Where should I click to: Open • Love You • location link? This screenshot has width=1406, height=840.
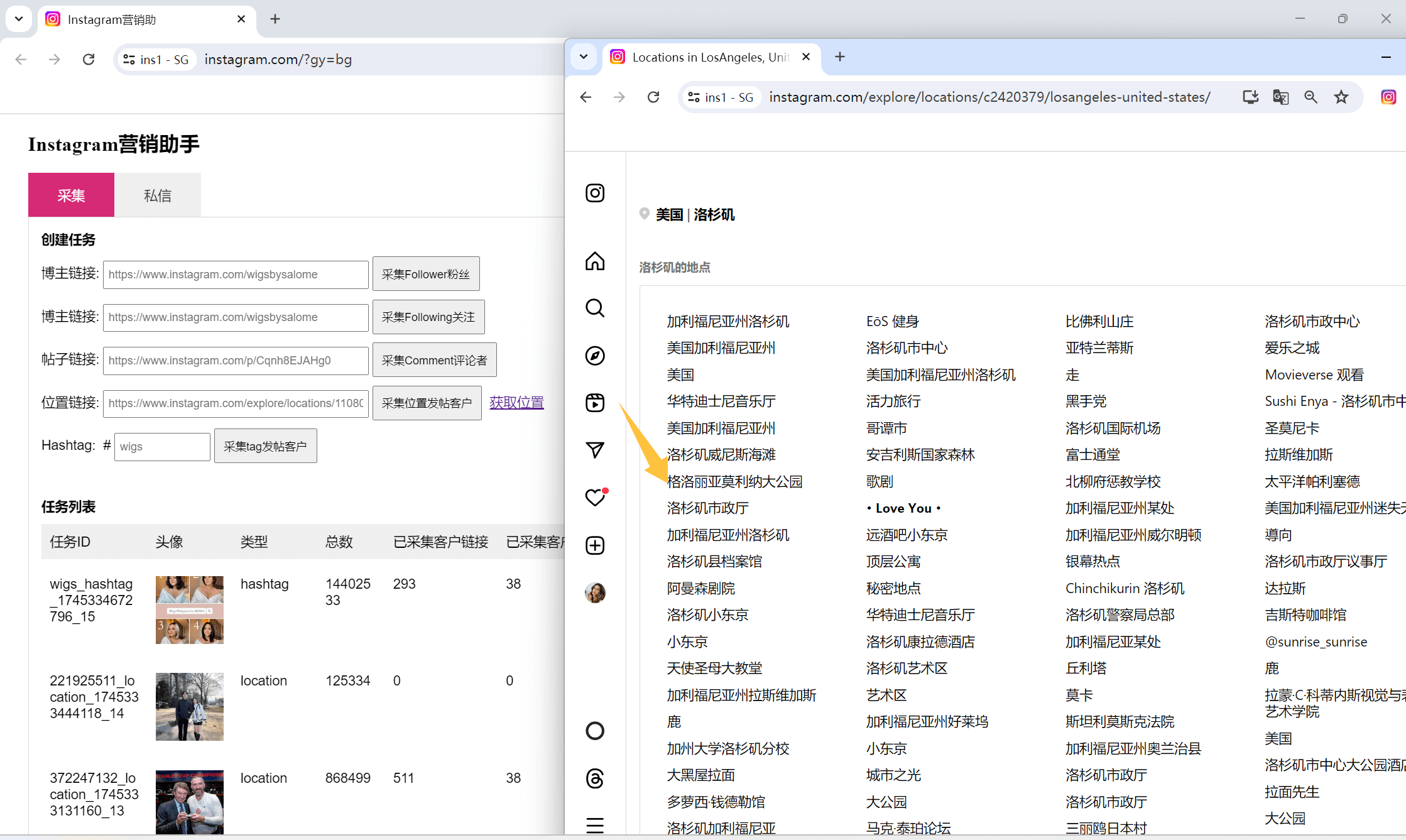903,508
